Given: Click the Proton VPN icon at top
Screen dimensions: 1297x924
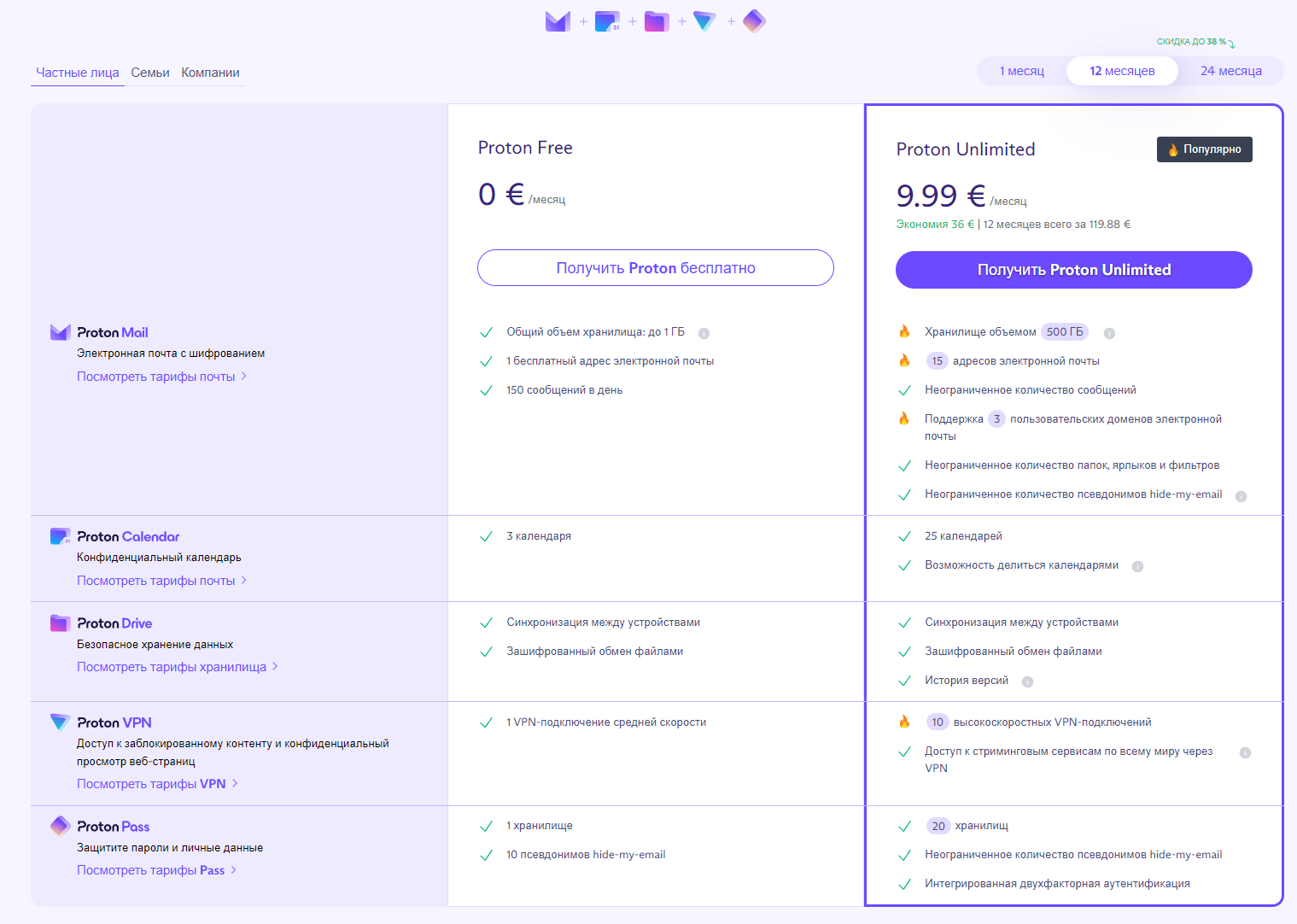Looking at the screenshot, I should pos(705,21).
